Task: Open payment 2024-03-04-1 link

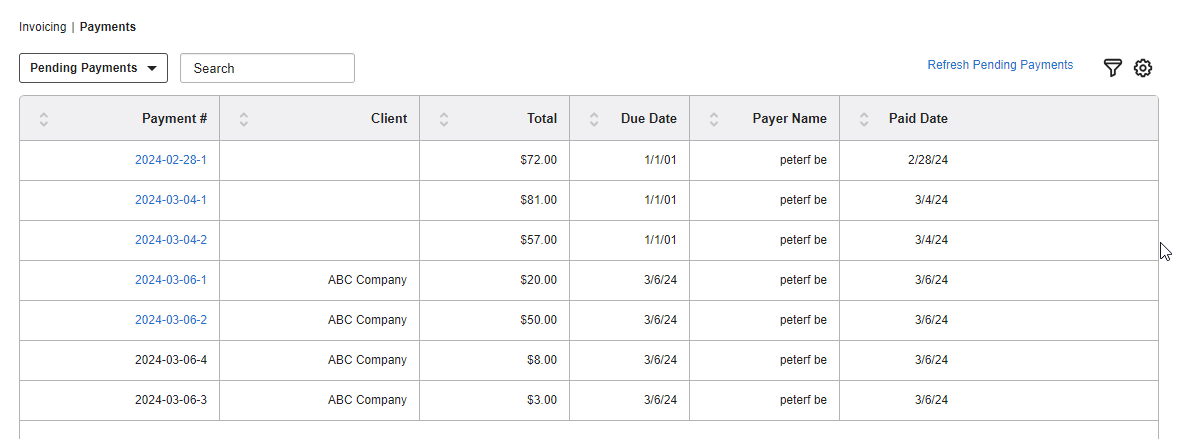Action: 171,200
